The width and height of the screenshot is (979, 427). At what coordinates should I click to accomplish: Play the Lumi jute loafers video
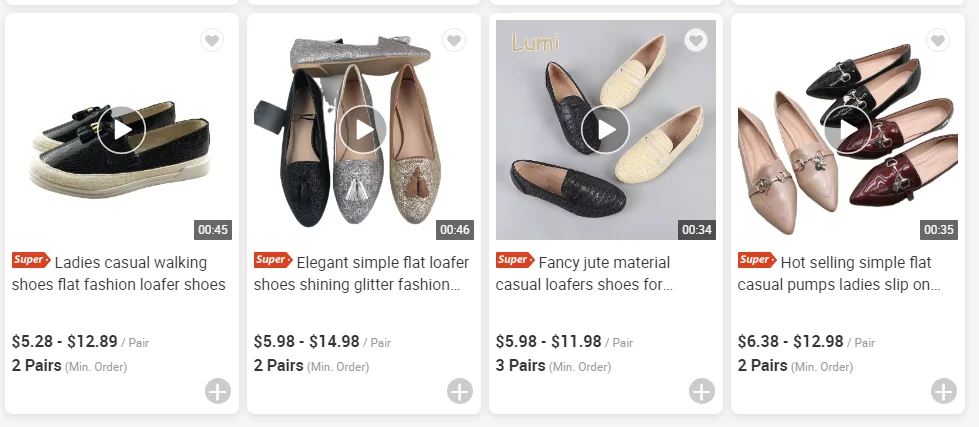click(605, 129)
